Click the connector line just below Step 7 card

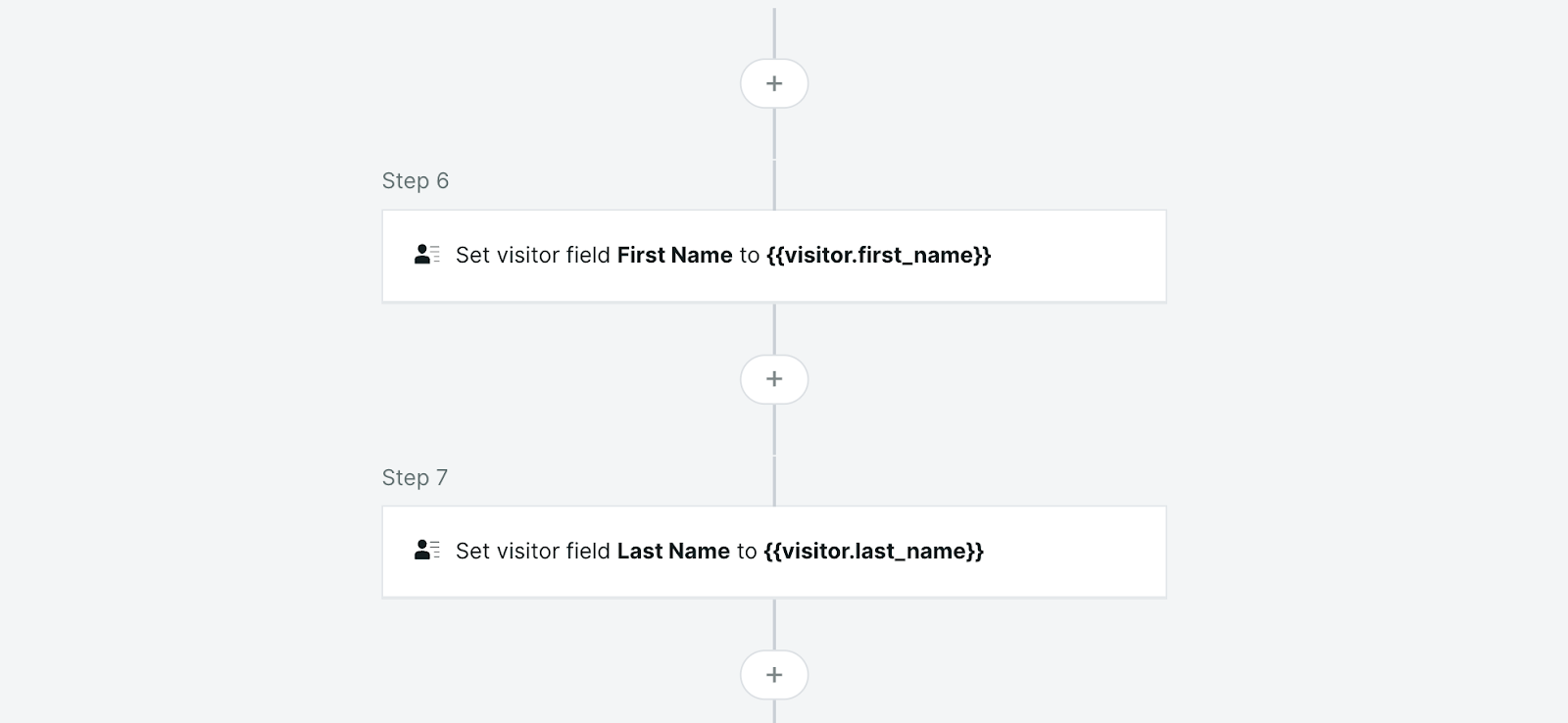pos(774,622)
